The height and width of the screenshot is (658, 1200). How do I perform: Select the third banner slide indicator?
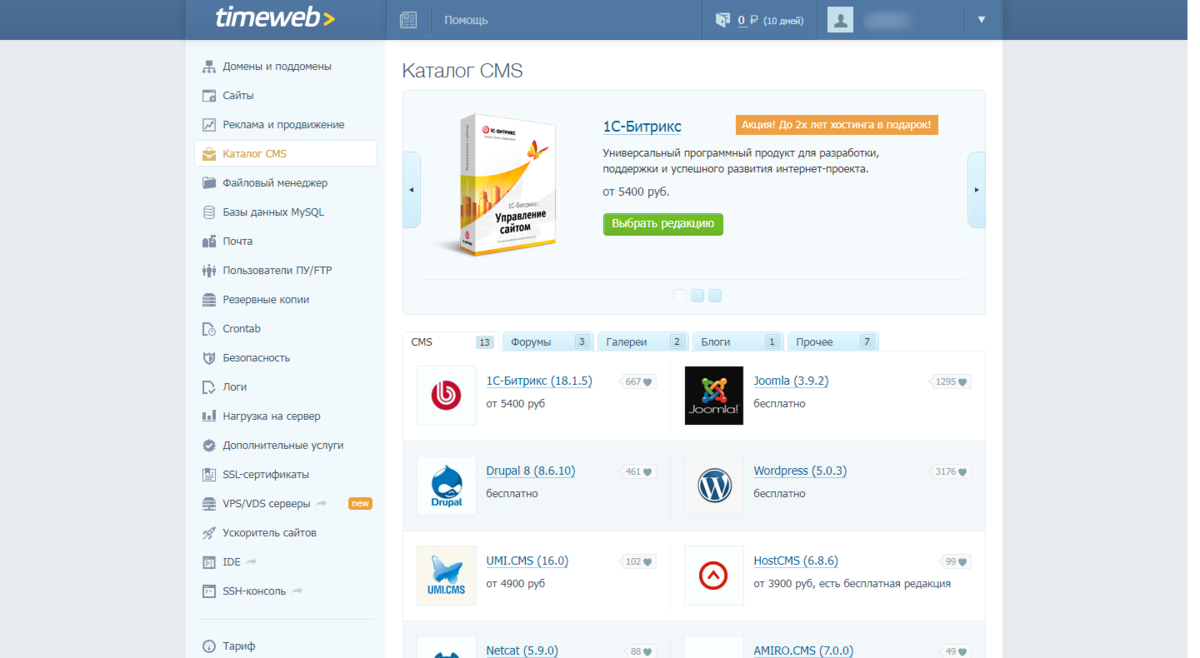[x=715, y=296]
